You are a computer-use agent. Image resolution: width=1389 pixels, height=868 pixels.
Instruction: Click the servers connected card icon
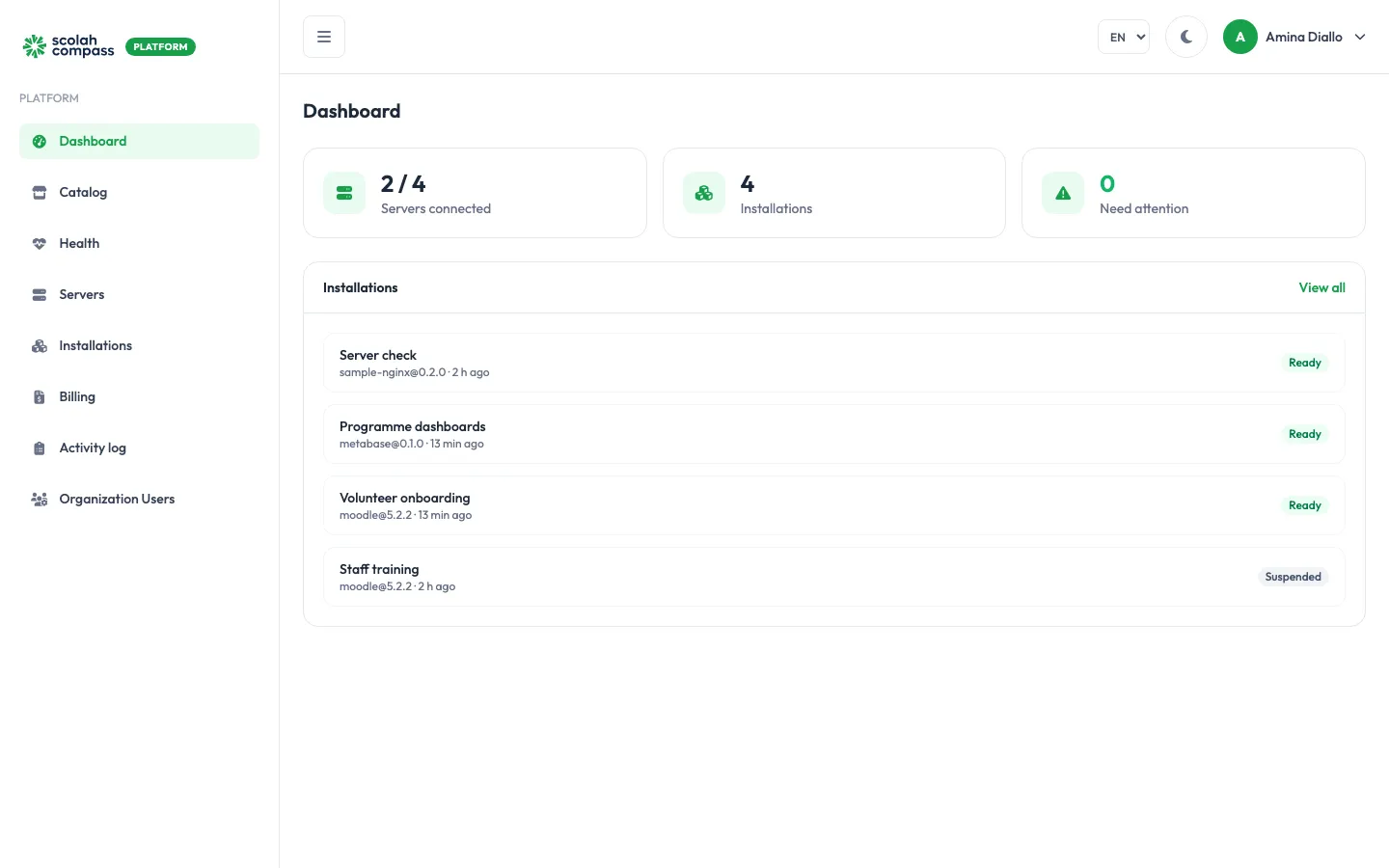coord(344,193)
